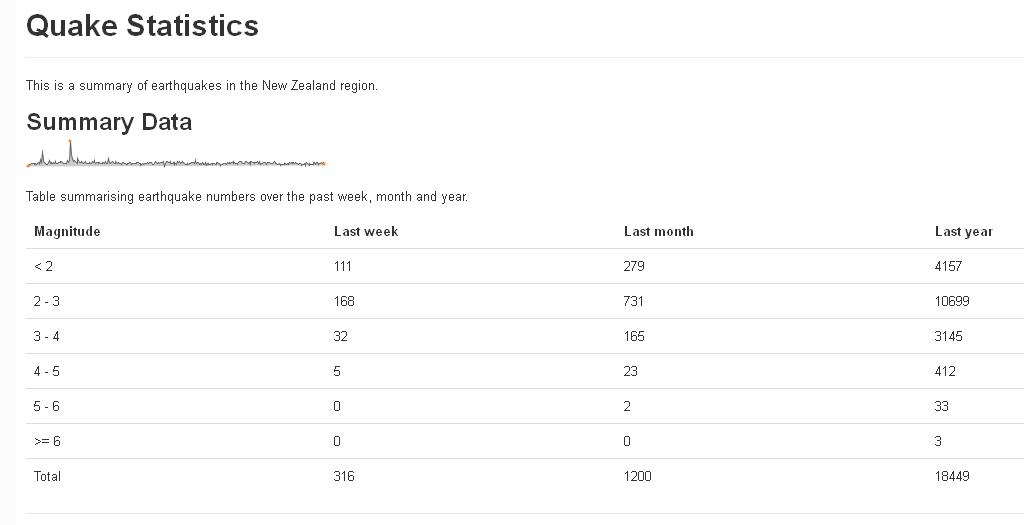Screen dimensions: 1024x525
Task: Click the Quake Statistics page heading
Action: [142, 26]
